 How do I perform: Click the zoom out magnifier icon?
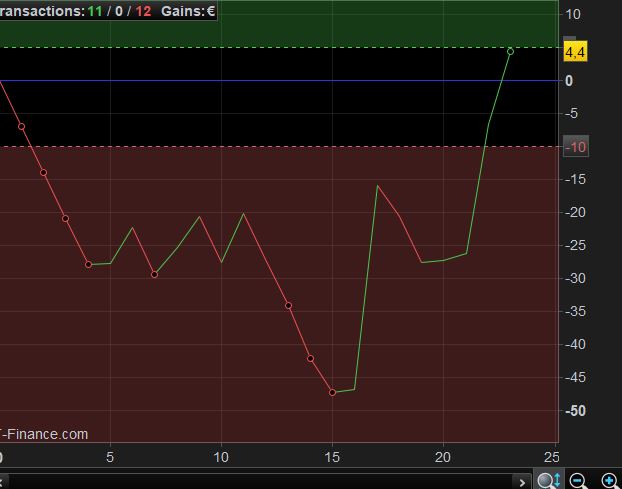(x=579, y=481)
